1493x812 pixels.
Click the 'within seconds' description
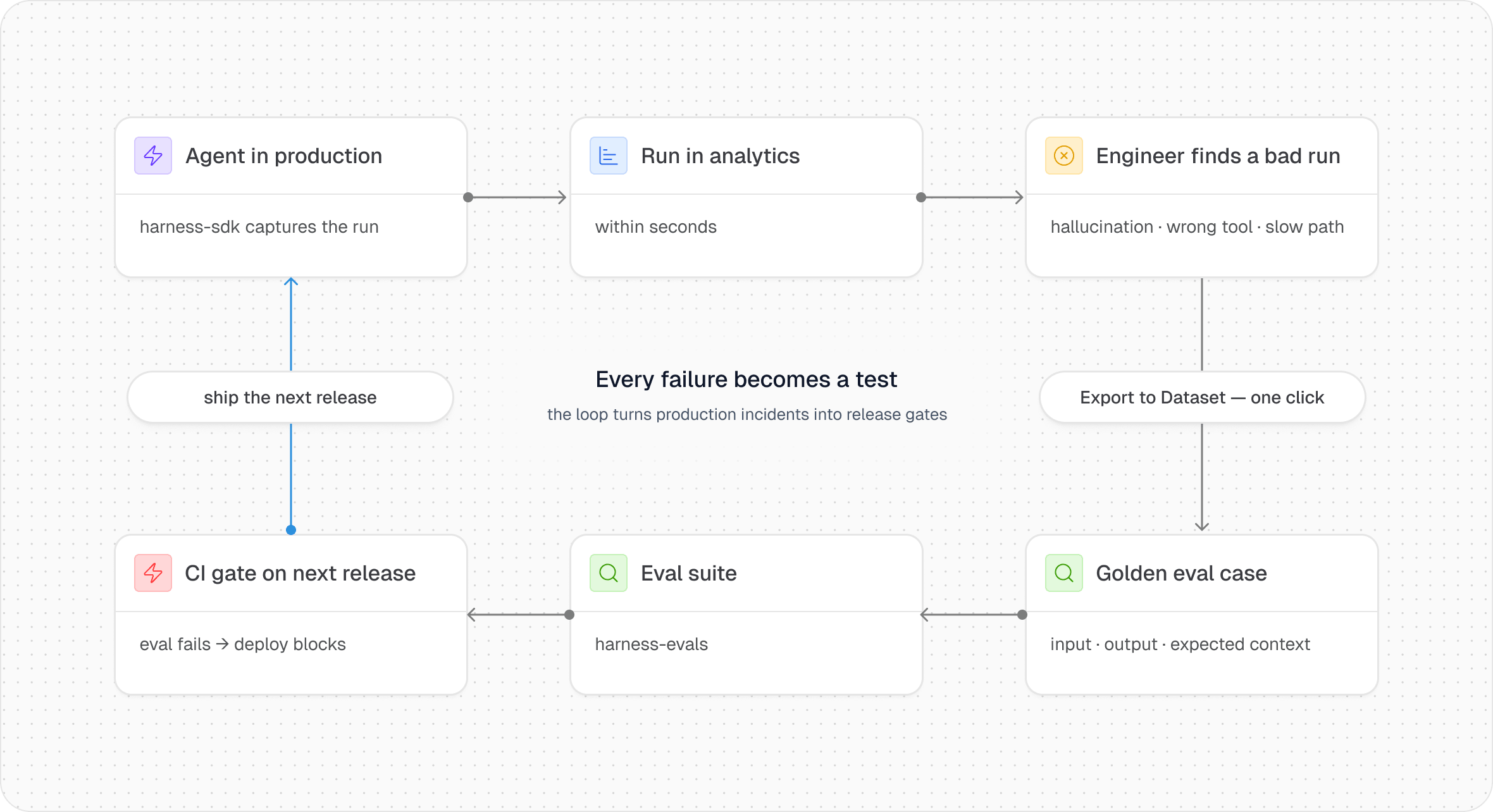point(656,227)
